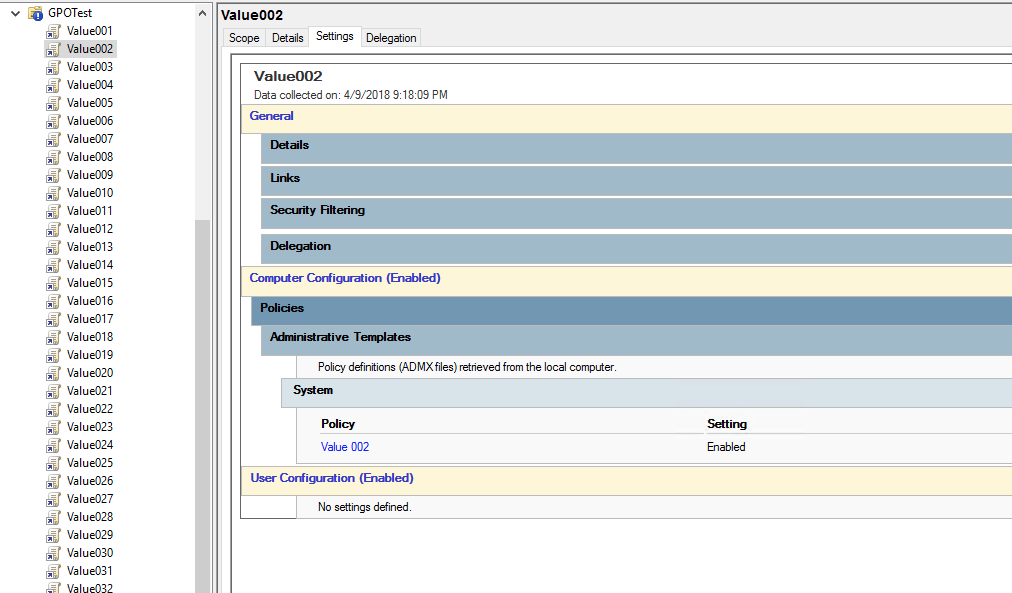The image size is (1012, 593).
Task: Click the Value030 GPO link icon
Action: [54, 553]
